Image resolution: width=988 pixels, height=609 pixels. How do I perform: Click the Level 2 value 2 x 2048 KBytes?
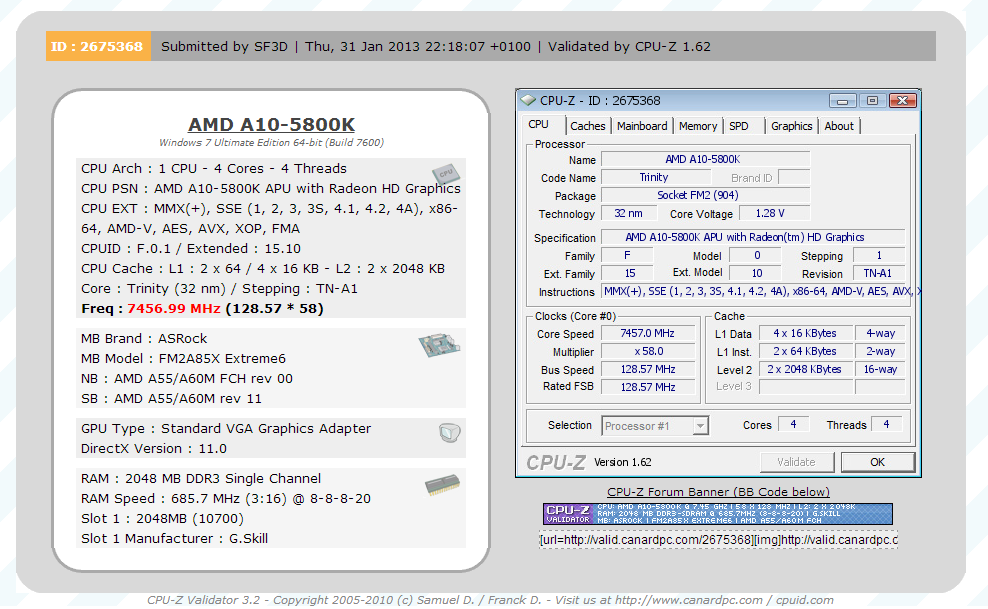pyautogui.click(x=805, y=369)
